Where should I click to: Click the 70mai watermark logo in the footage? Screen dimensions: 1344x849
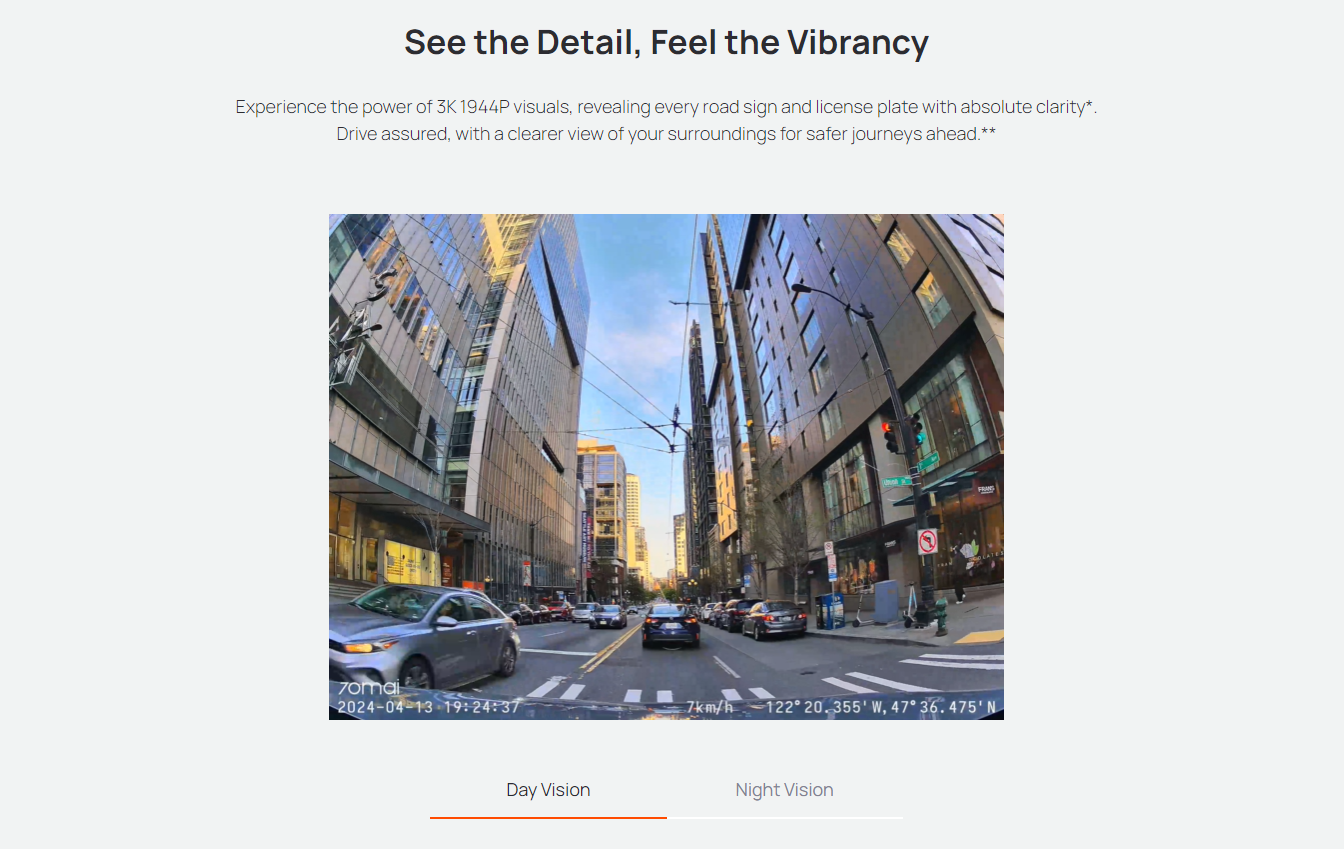pos(368,688)
